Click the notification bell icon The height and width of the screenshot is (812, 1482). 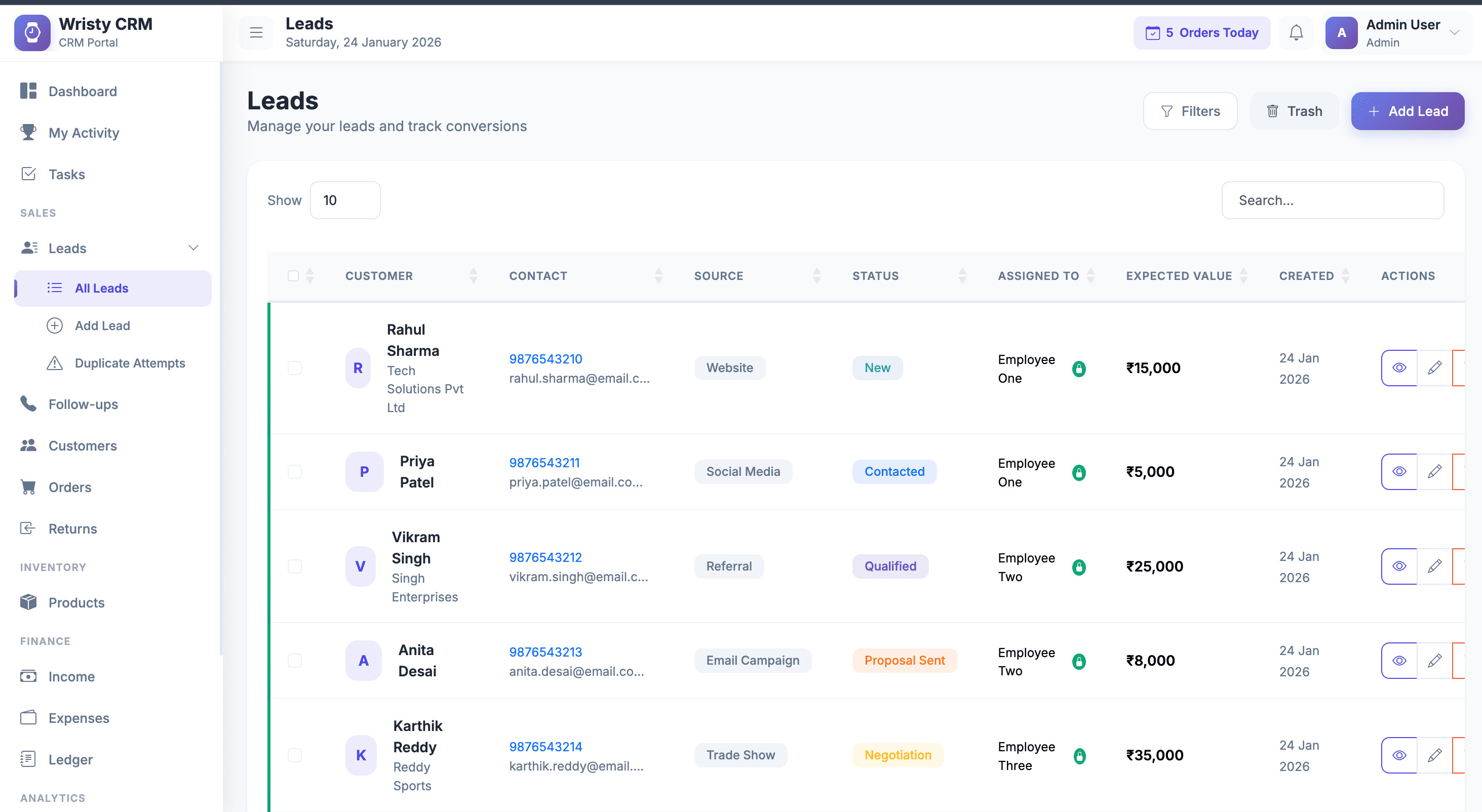click(1296, 33)
